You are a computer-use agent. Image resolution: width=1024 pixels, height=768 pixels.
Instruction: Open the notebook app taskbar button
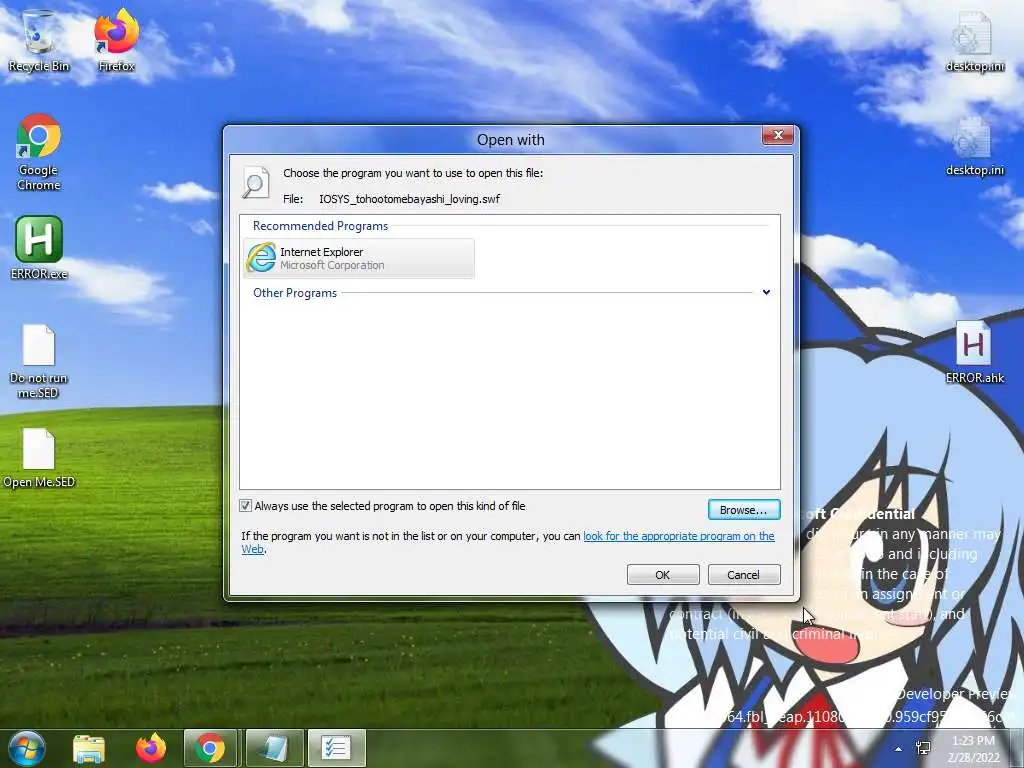[x=274, y=748]
